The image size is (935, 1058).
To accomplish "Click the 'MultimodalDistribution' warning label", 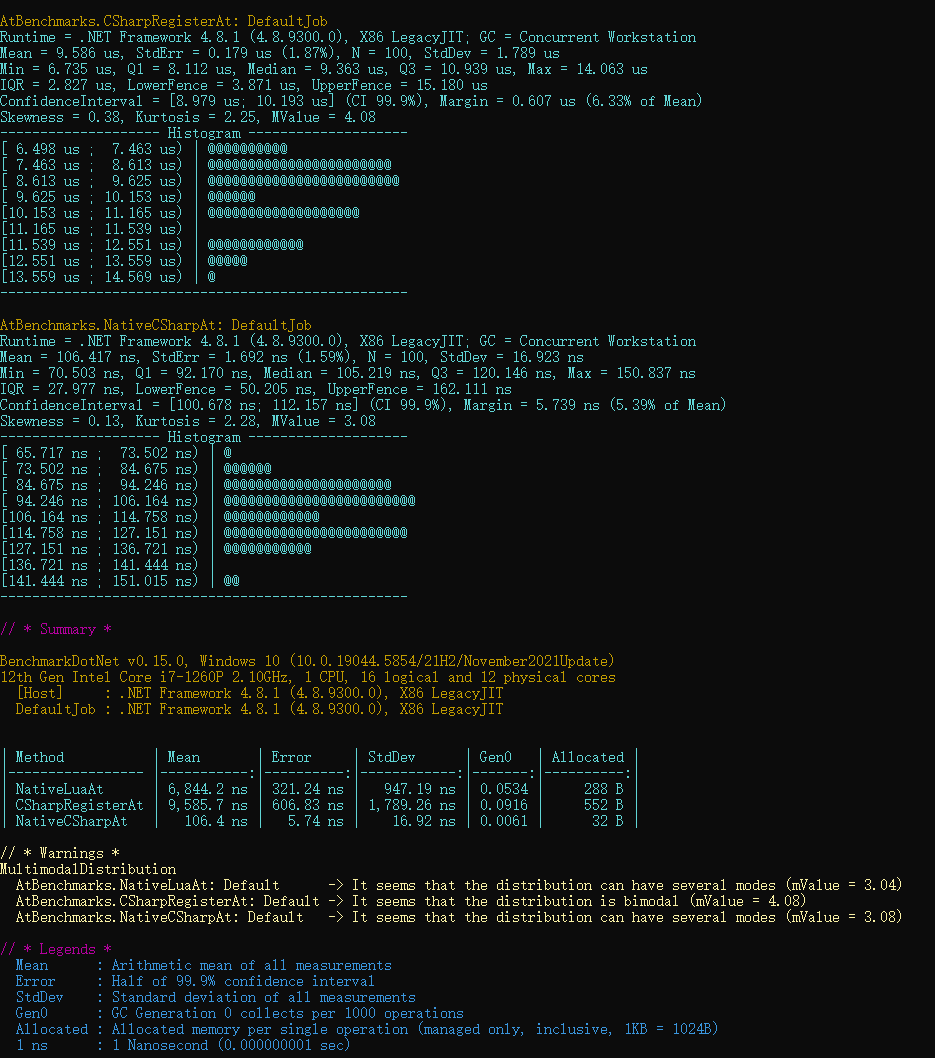I will pyautogui.click(x=88, y=870).
